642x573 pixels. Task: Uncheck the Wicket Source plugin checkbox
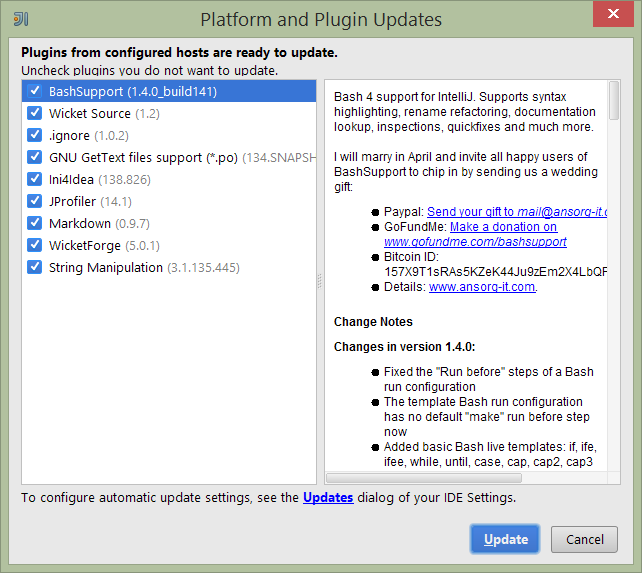pyautogui.click(x=35, y=113)
